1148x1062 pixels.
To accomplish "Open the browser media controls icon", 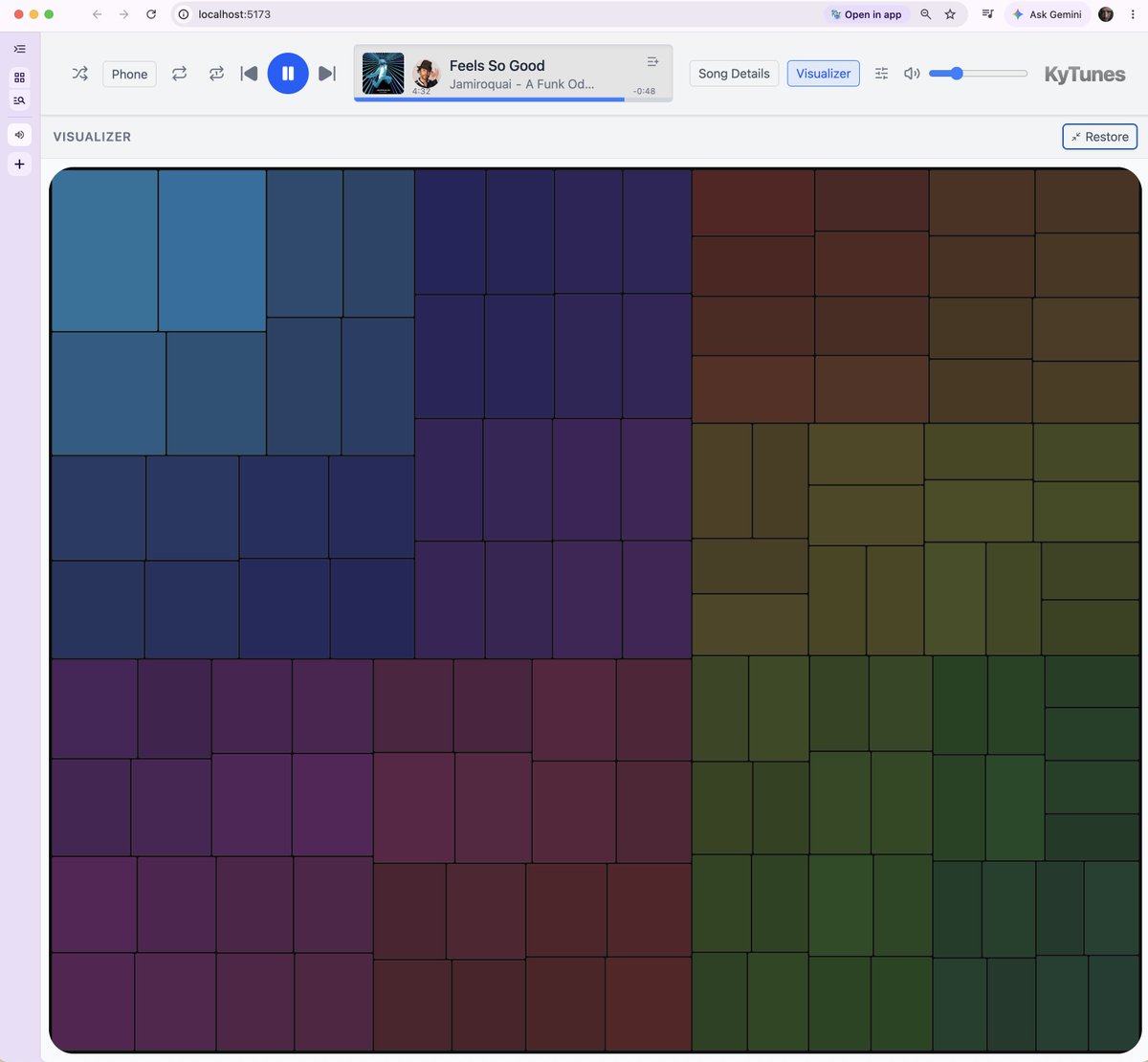I will 987,14.
